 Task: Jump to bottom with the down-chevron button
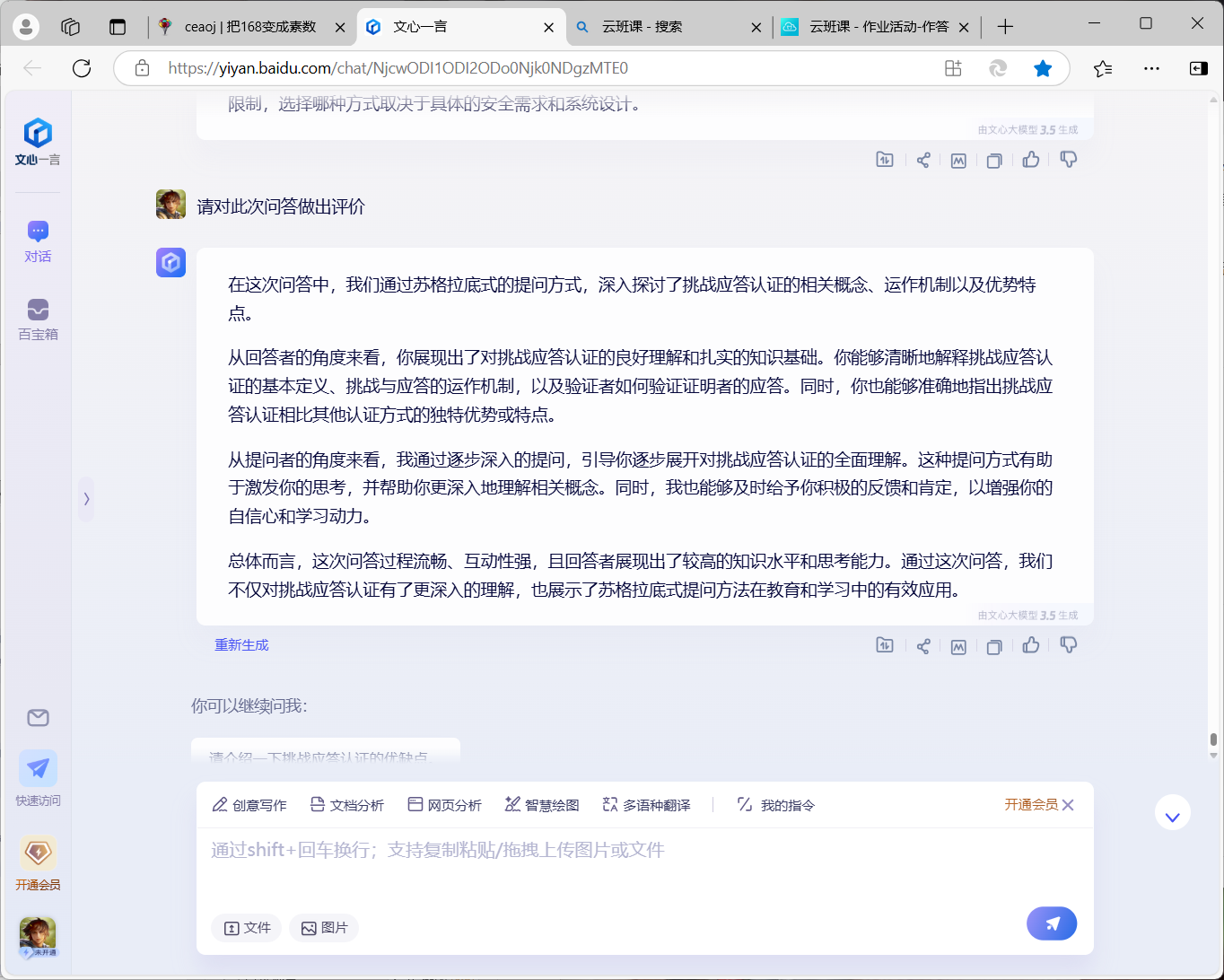click(1172, 814)
